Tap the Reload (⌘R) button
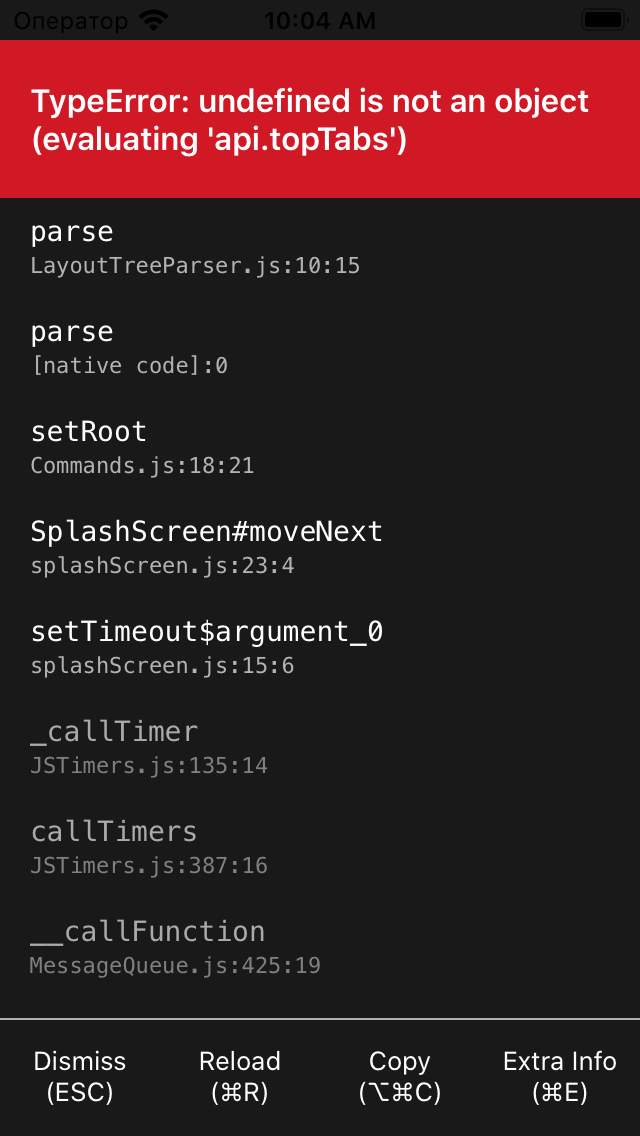 [239, 1076]
